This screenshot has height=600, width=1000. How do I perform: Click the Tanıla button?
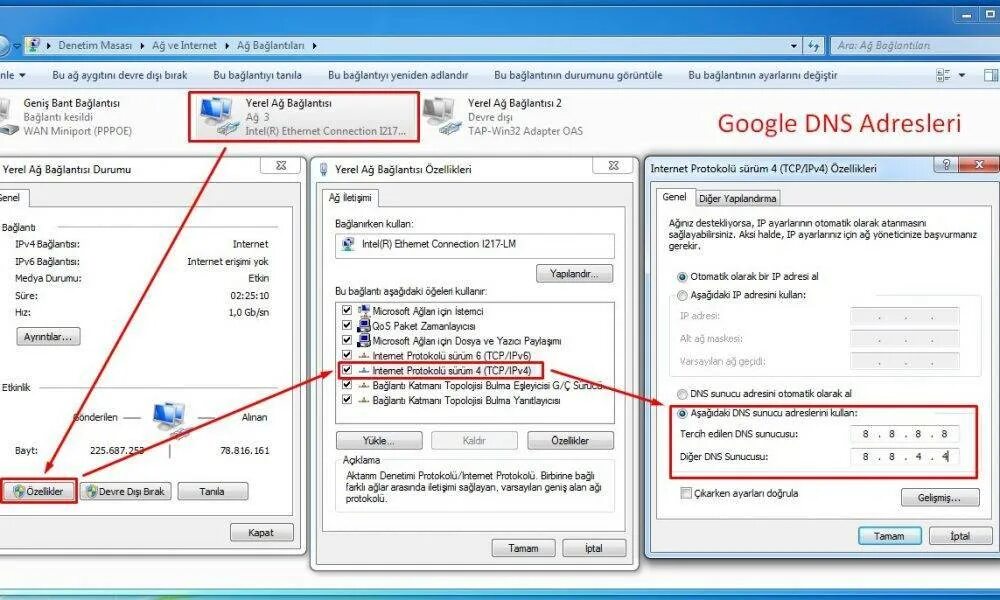pos(212,491)
